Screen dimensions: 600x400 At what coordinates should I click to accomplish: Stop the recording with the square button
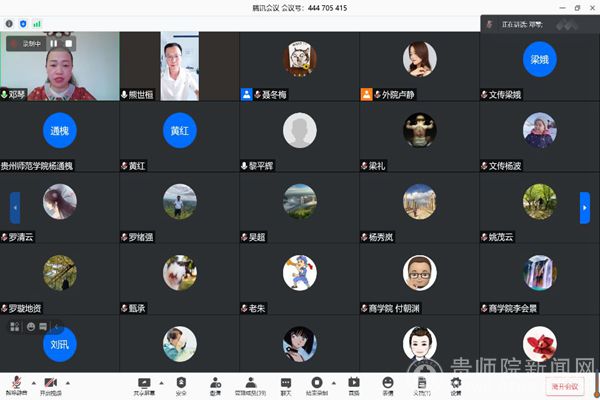[69, 44]
